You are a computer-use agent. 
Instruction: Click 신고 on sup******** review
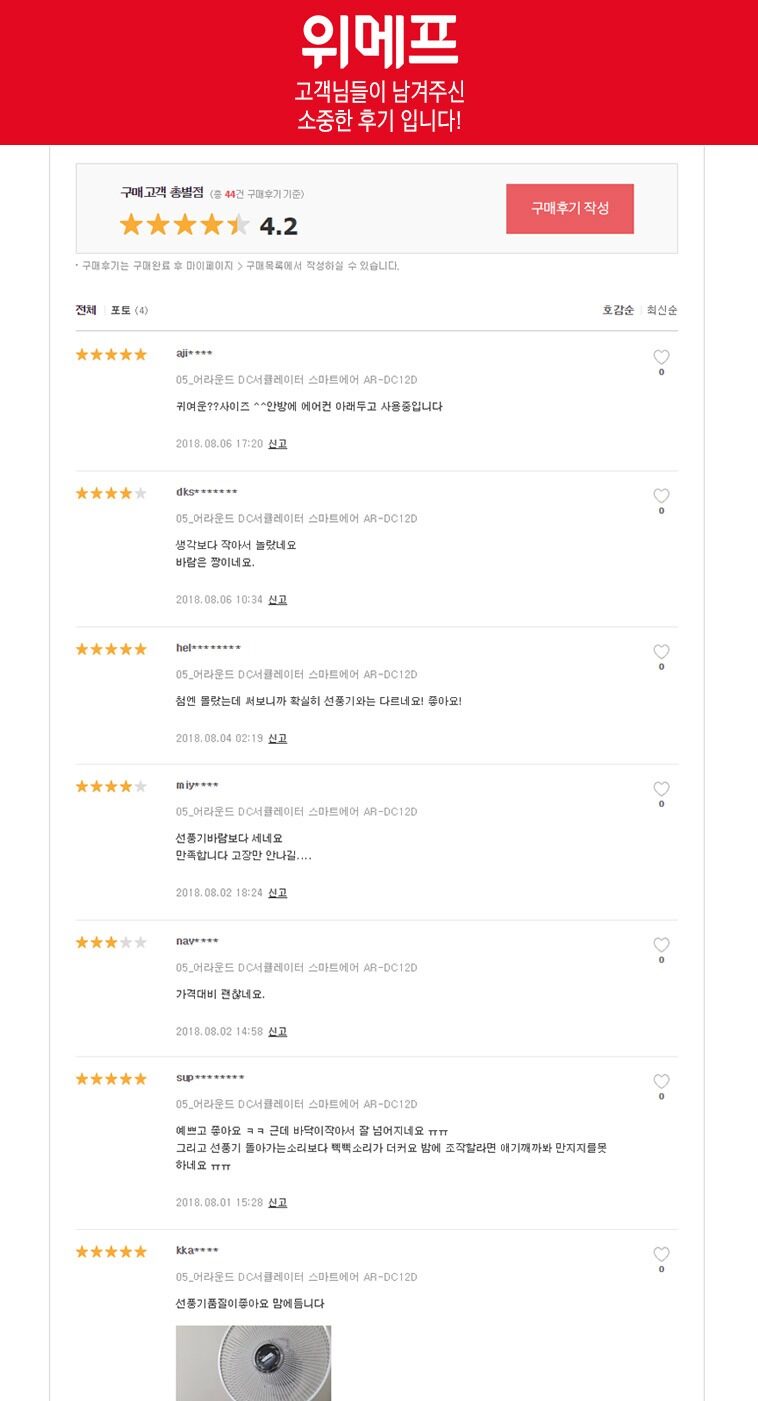tap(277, 1202)
